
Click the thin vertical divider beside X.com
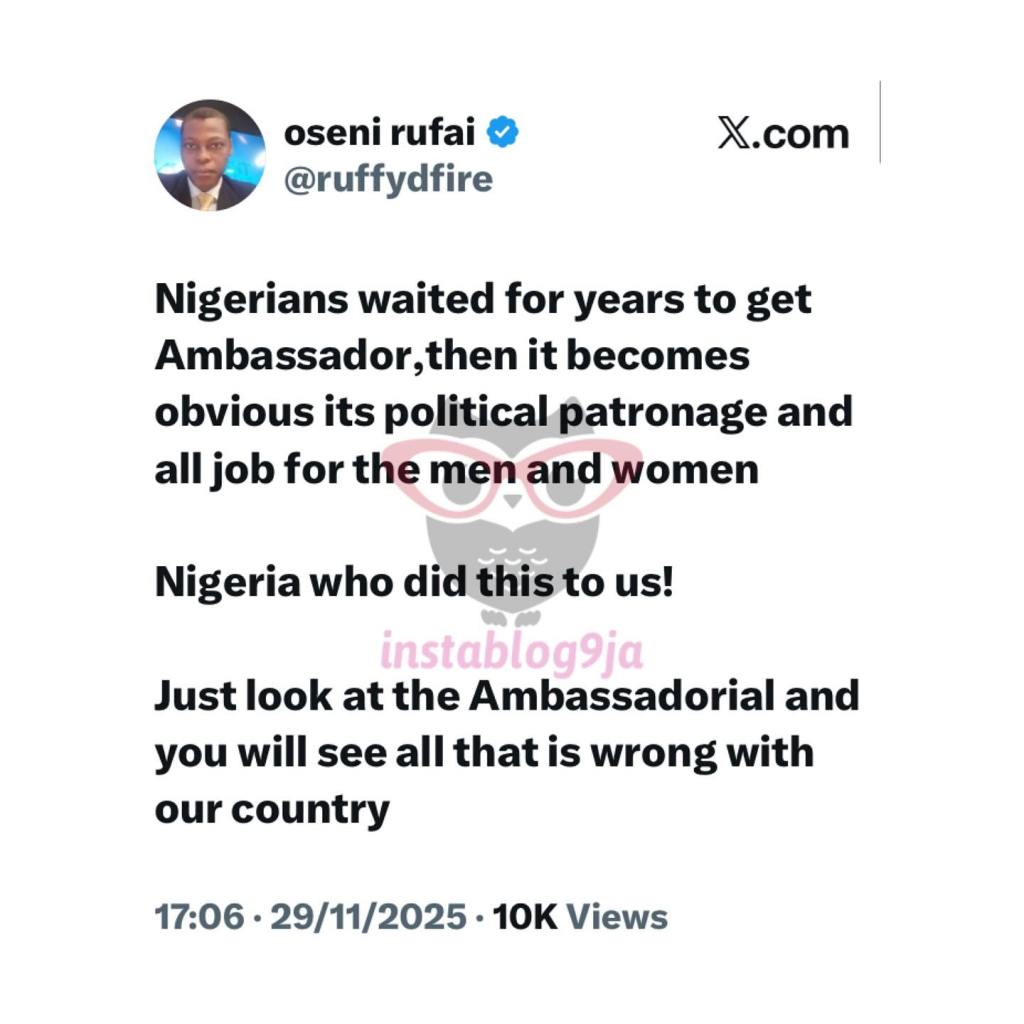tap(880, 122)
